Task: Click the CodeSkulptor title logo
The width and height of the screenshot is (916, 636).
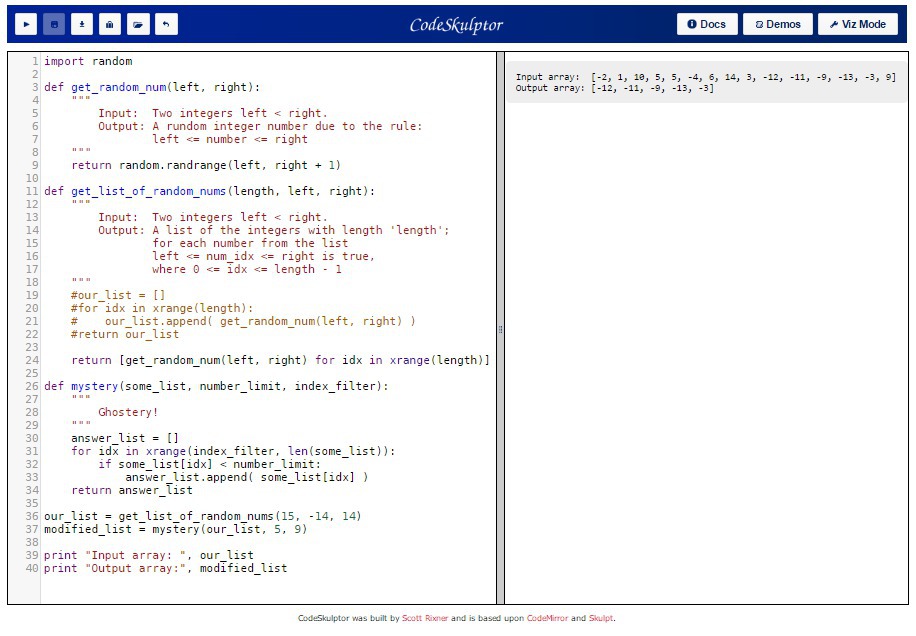Action: coord(456,25)
